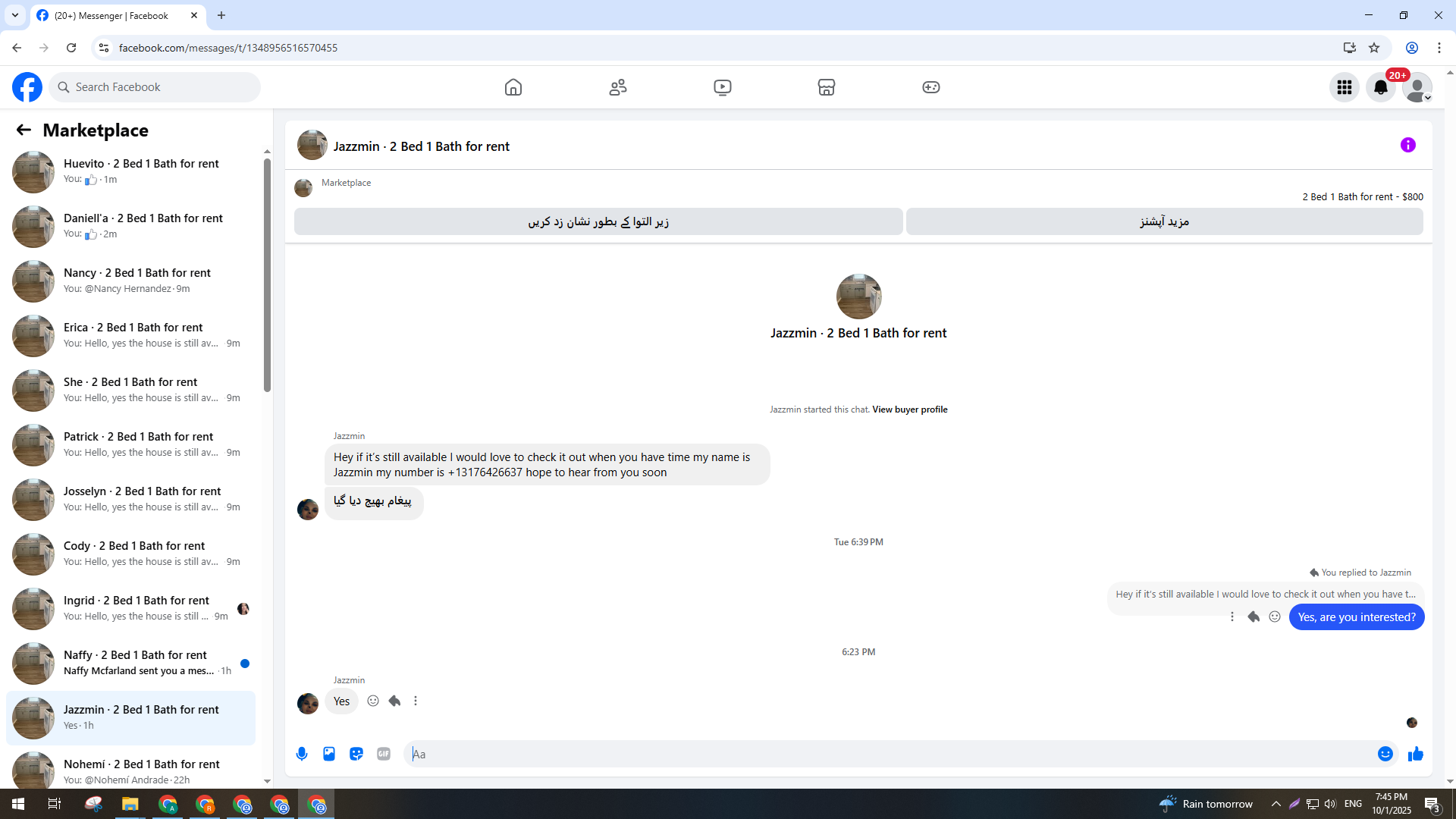
Task: Open Daniell'a conversation in list
Action: pos(130,226)
